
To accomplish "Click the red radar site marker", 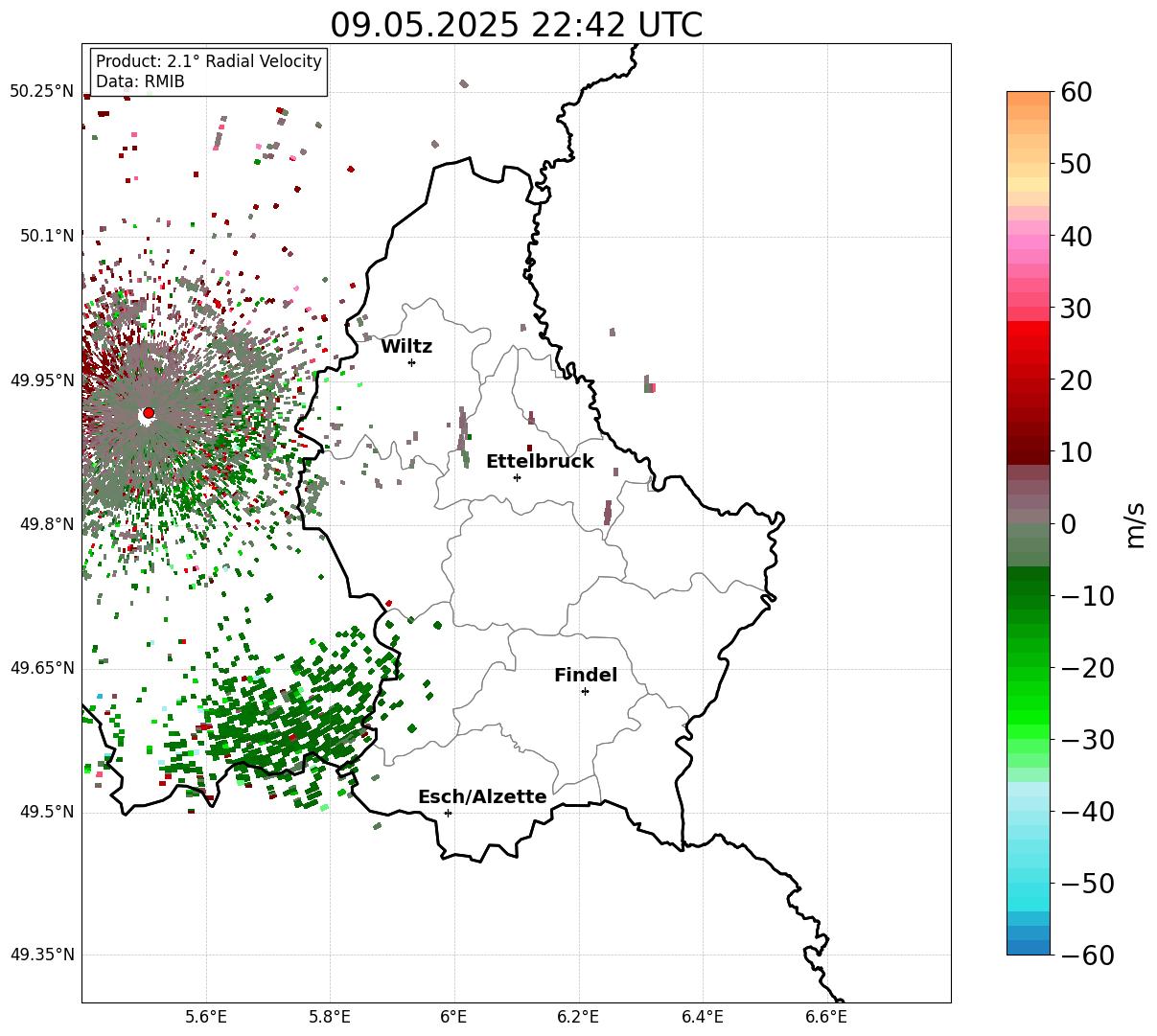I will (148, 413).
